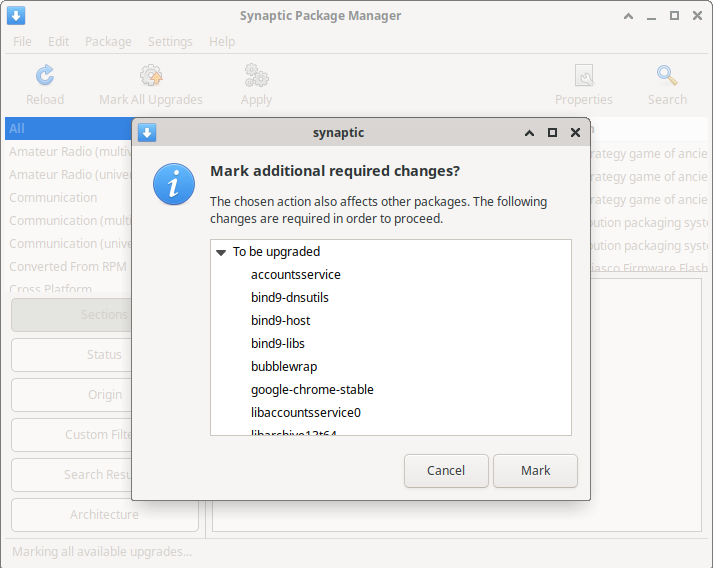Click the Cancel button

(446, 471)
